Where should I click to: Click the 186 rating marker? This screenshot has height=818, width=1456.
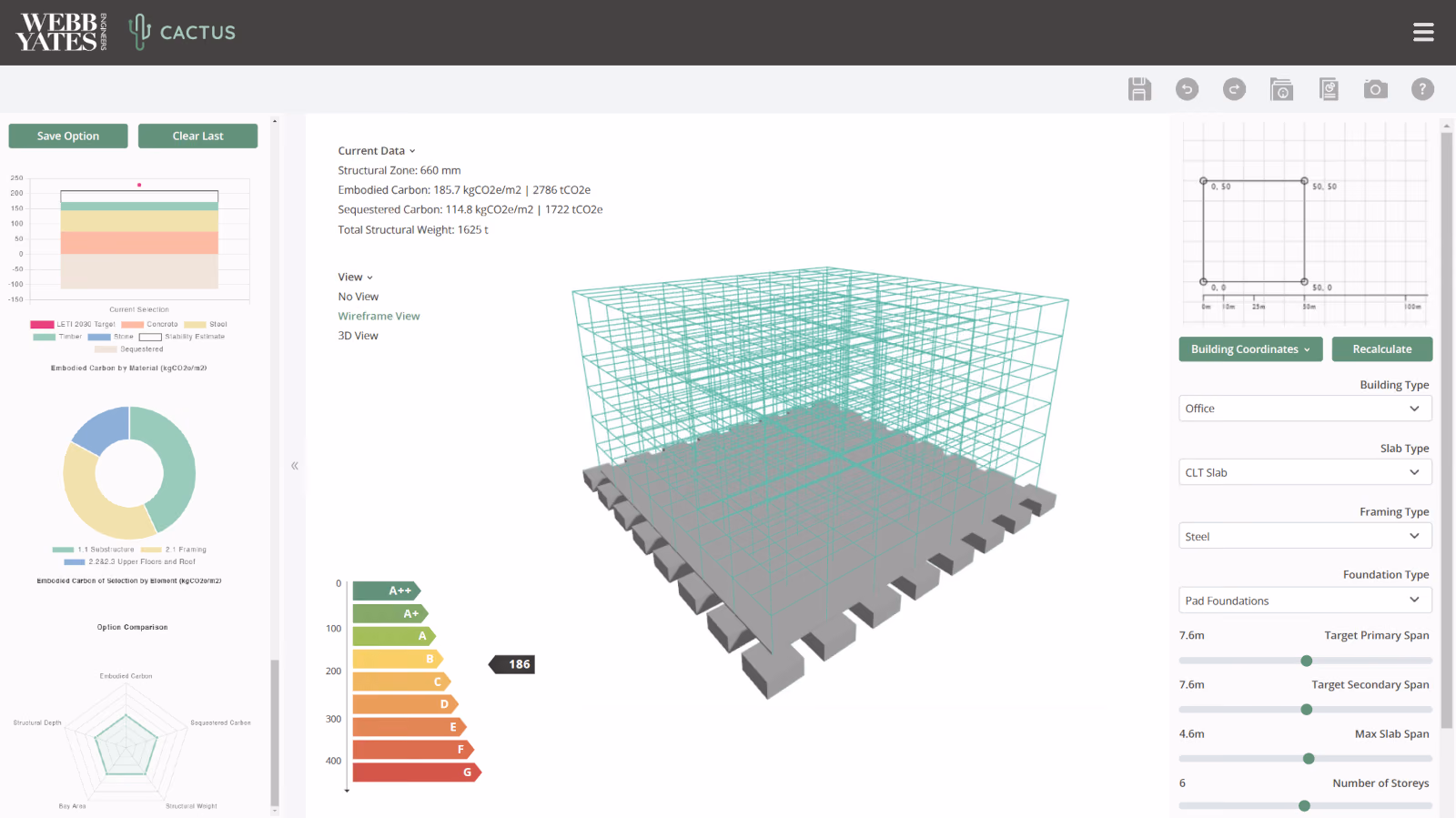(x=512, y=664)
